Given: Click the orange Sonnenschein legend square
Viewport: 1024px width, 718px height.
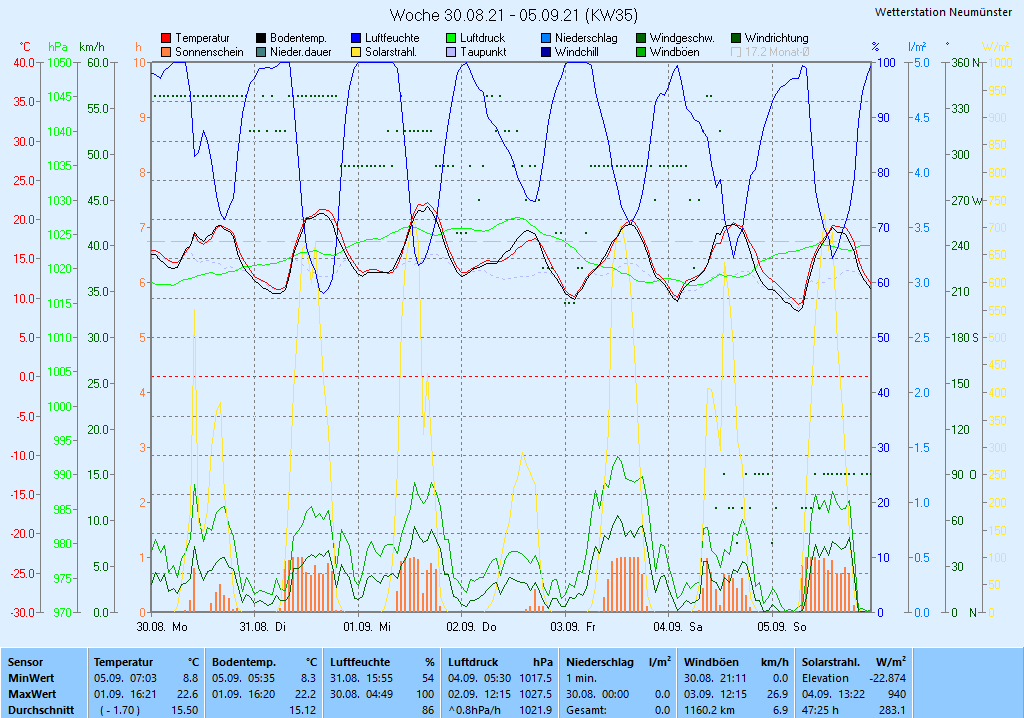Looking at the screenshot, I should coord(166,52).
